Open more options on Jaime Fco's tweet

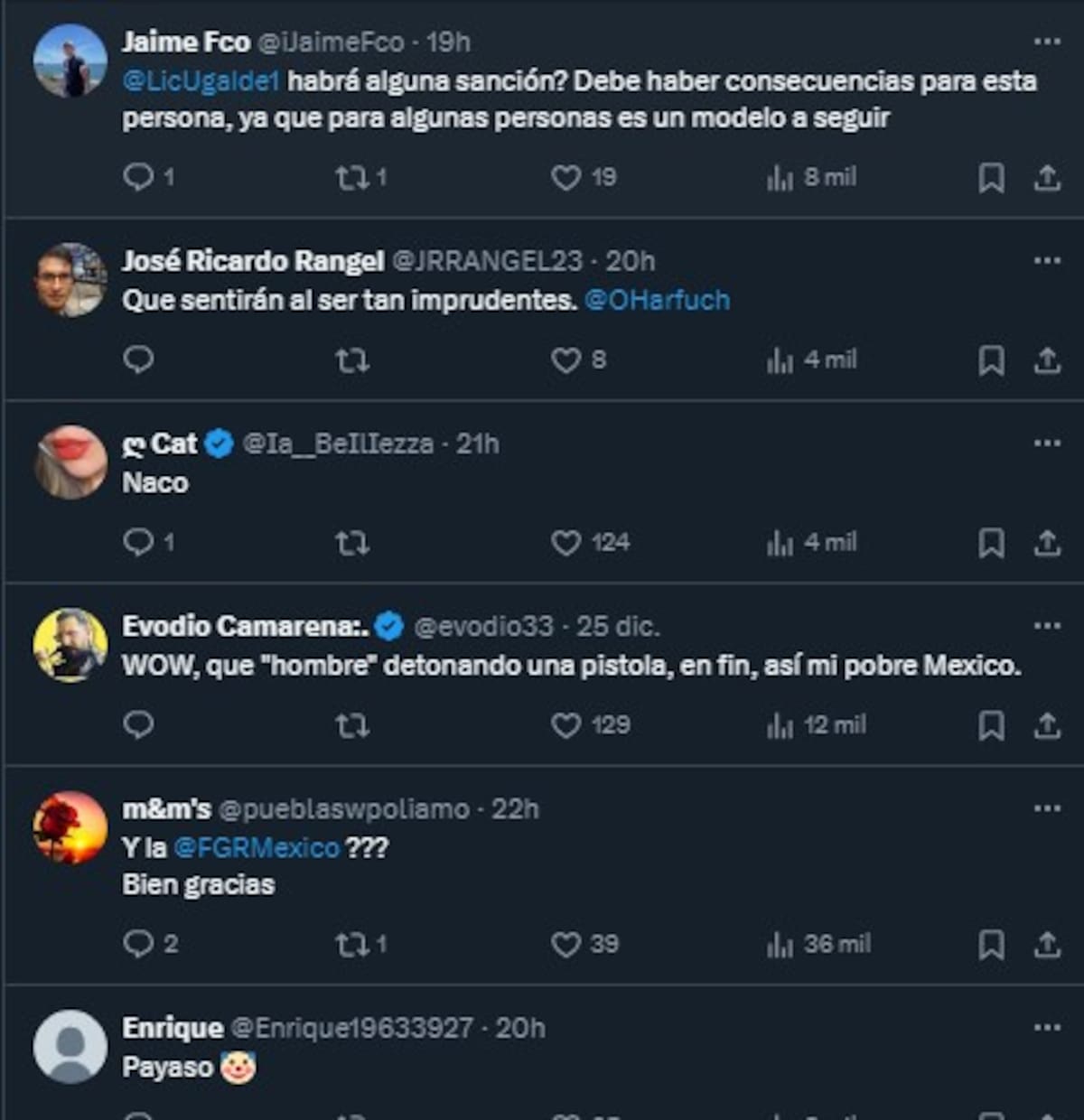1047,42
